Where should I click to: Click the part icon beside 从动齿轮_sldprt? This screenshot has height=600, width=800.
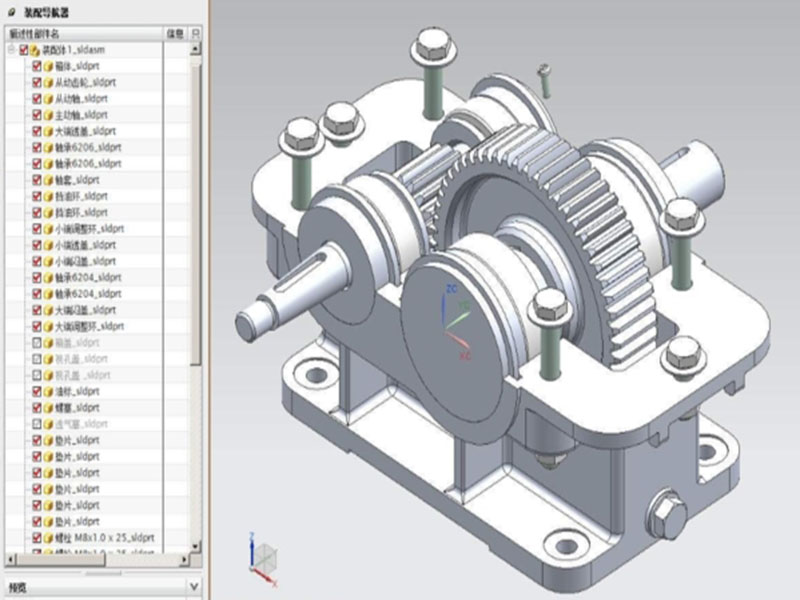click(x=48, y=82)
